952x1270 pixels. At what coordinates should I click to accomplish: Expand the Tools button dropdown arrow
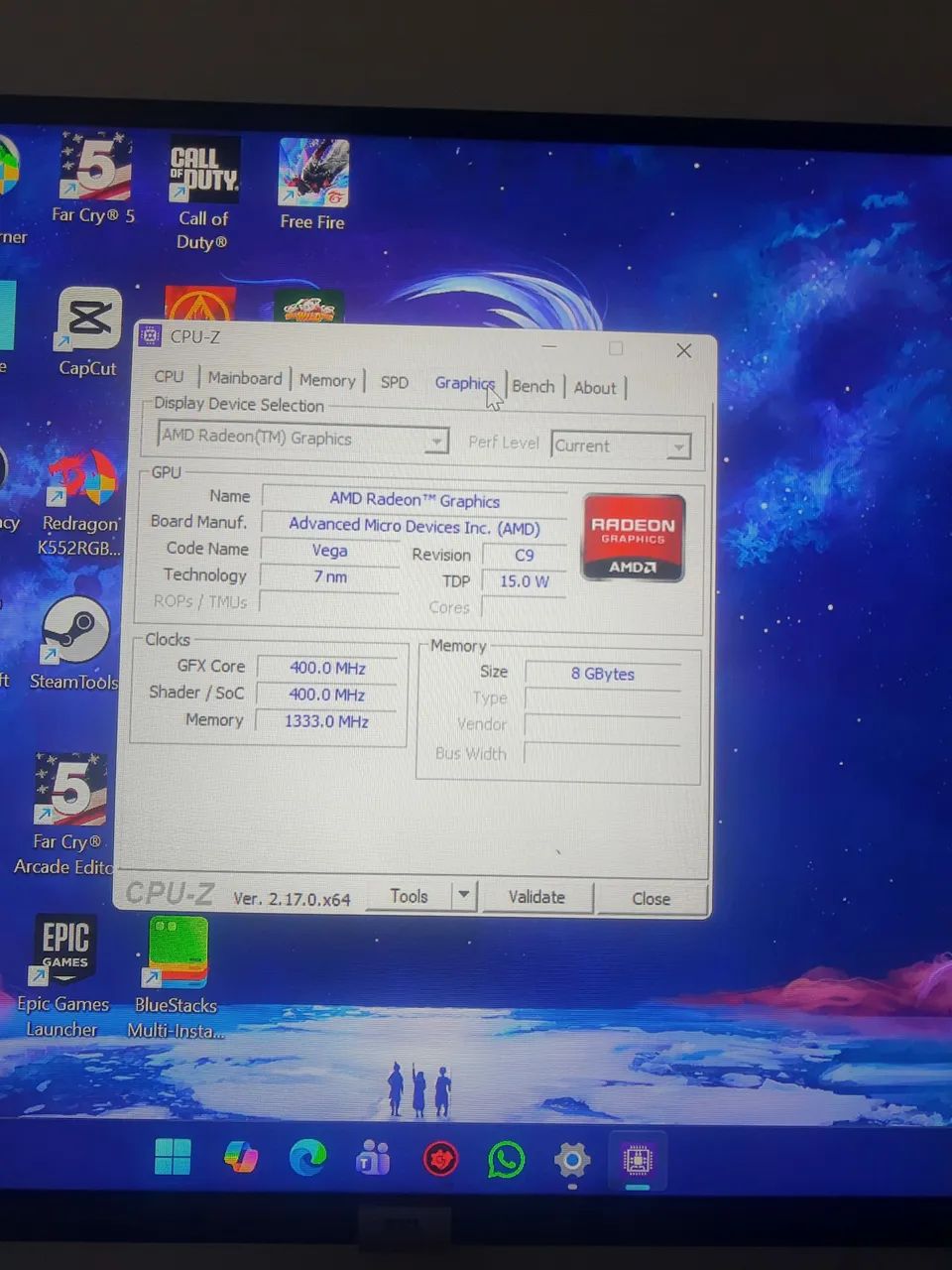(x=463, y=895)
